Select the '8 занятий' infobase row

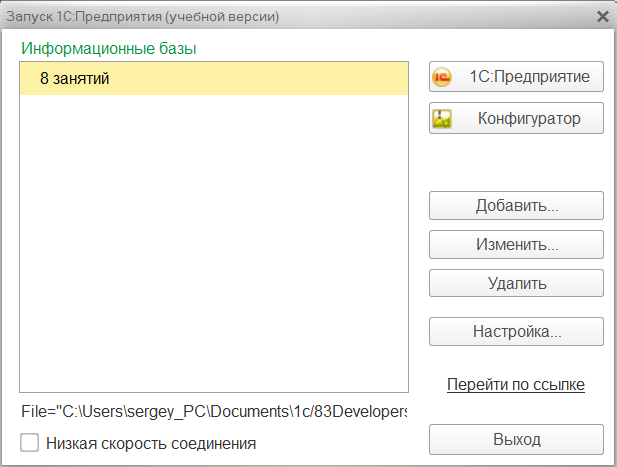pyautogui.click(x=214, y=78)
